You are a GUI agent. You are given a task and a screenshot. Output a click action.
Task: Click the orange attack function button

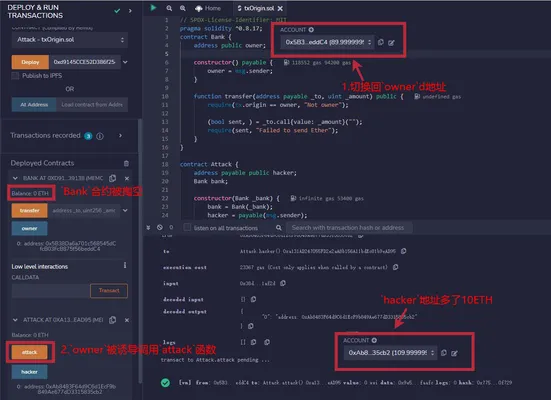click(x=30, y=352)
